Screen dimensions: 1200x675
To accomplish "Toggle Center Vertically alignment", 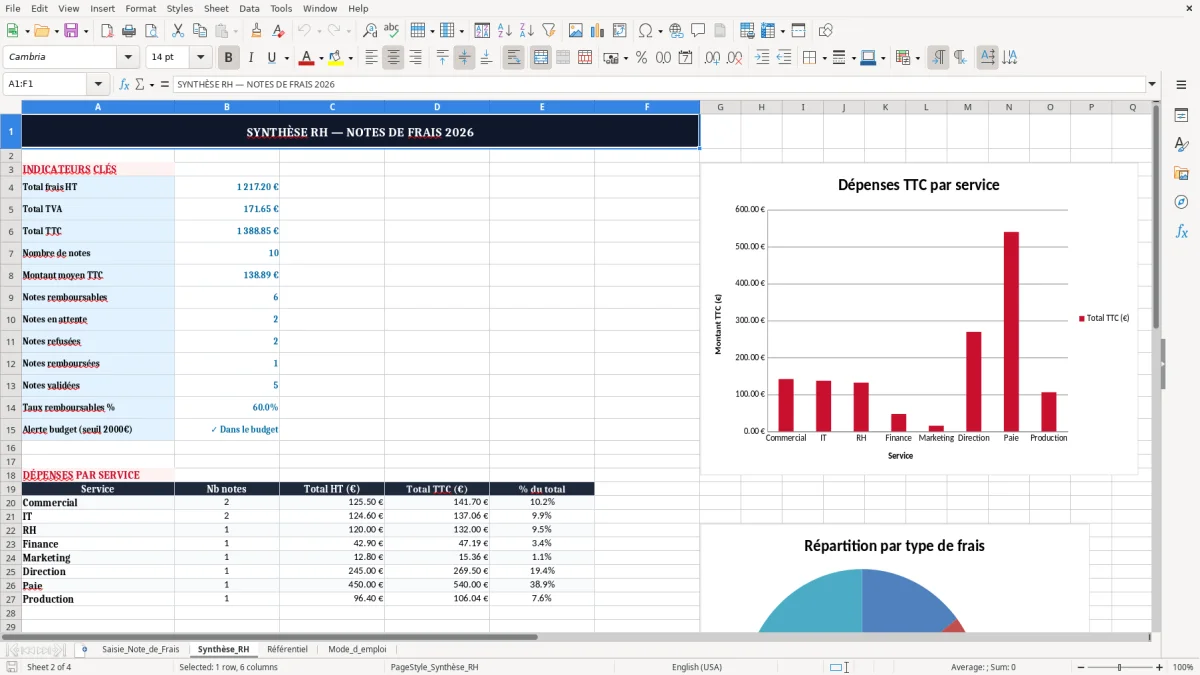I will (x=464, y=58).
